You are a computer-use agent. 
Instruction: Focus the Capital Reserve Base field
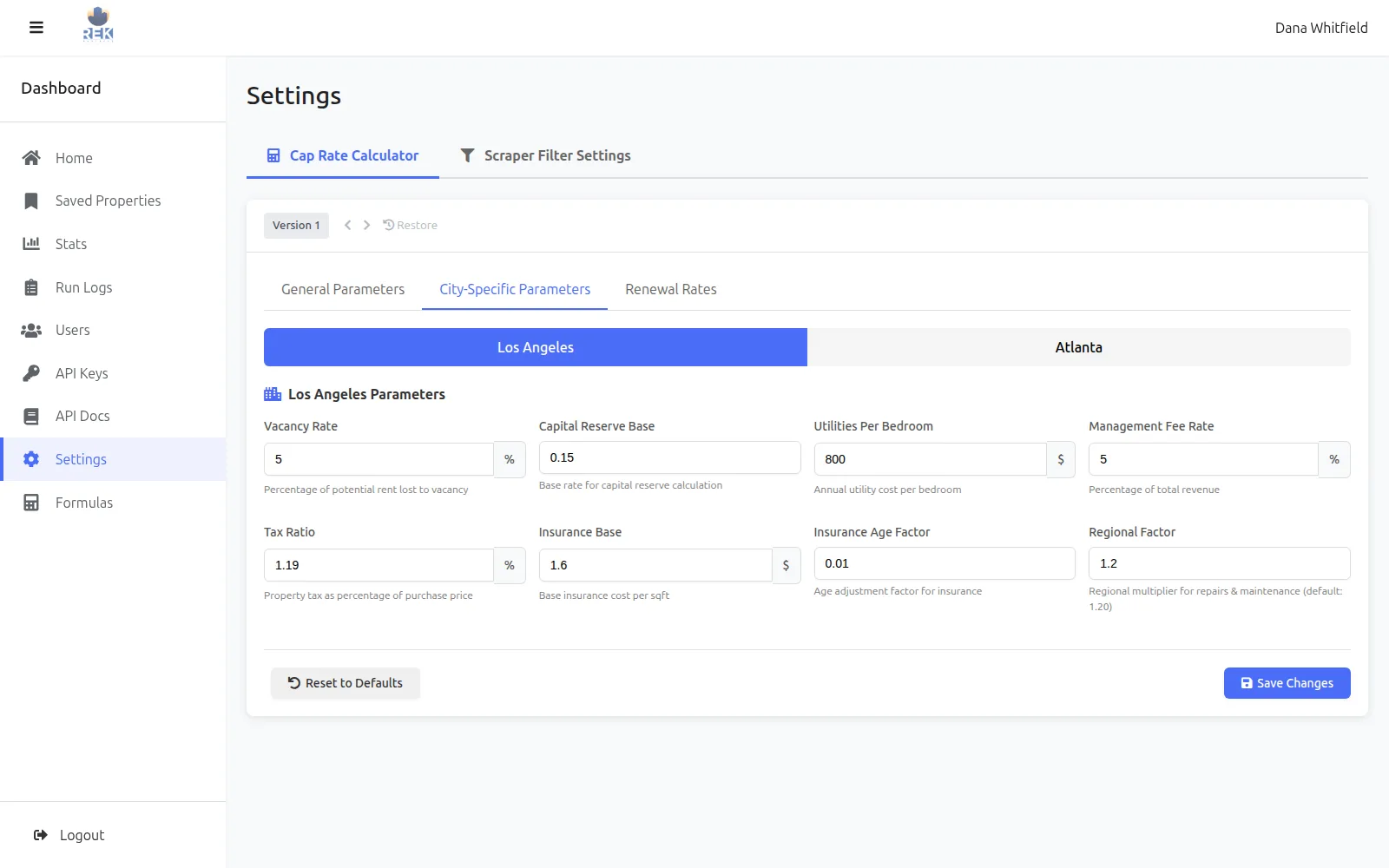[x=669, y=457]
